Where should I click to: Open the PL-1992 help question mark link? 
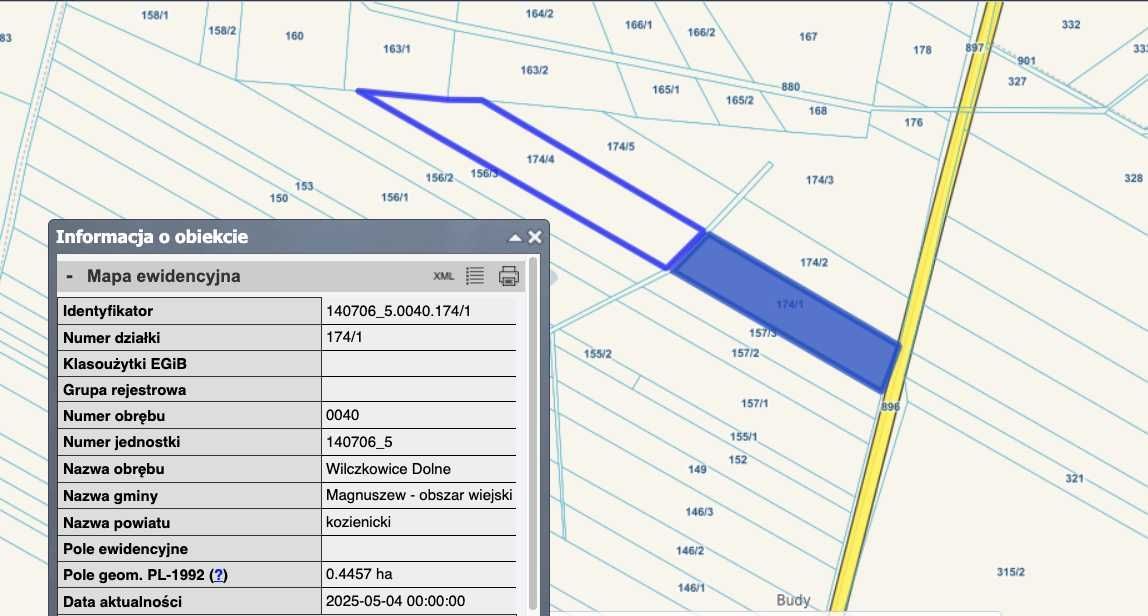[218, 575]
